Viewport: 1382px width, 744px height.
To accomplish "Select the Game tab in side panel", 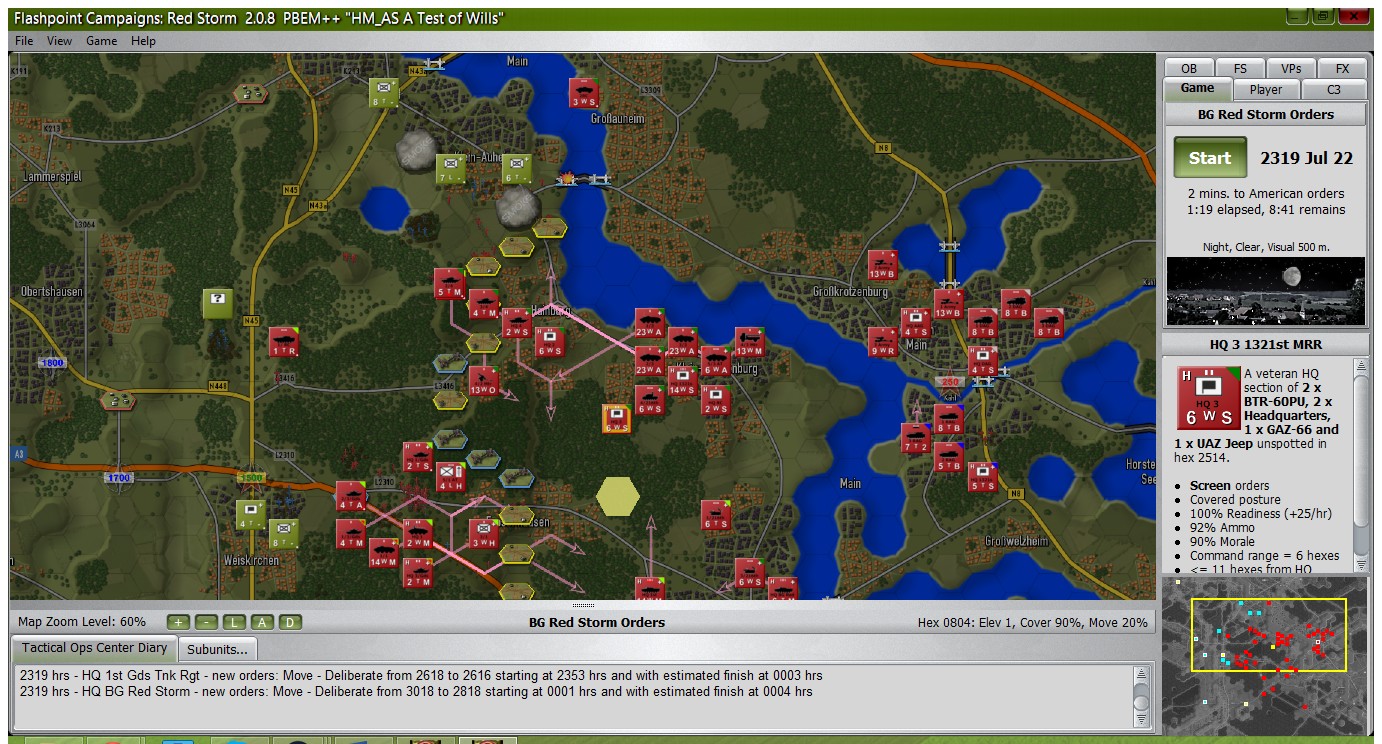I will [x=1197, y=88].
